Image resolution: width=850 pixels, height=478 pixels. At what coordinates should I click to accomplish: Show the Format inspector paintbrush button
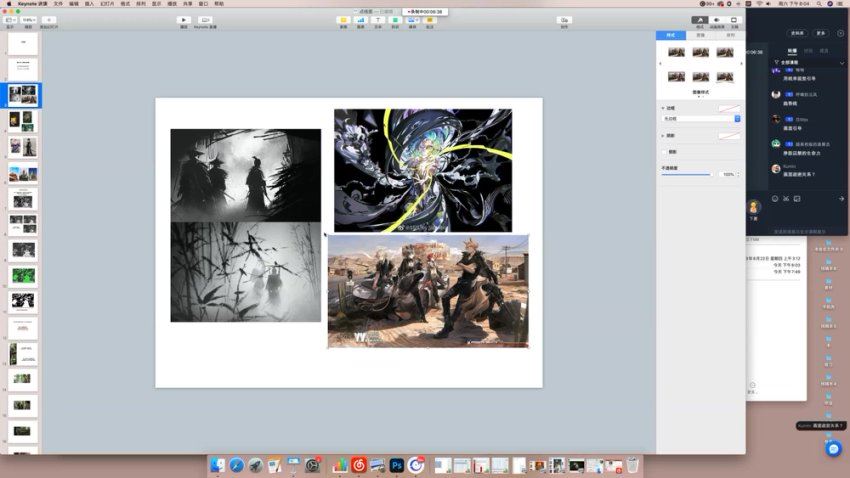(x=700, y=20)
